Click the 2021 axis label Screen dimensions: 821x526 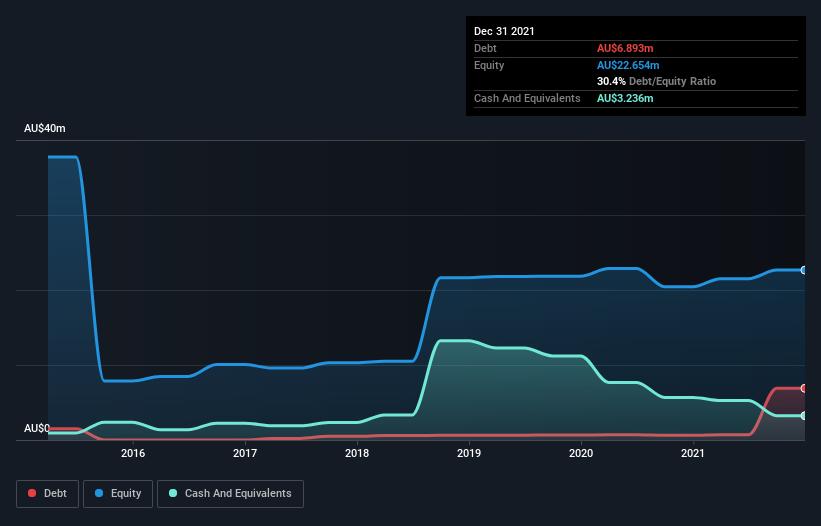click(x=693, y=453)
